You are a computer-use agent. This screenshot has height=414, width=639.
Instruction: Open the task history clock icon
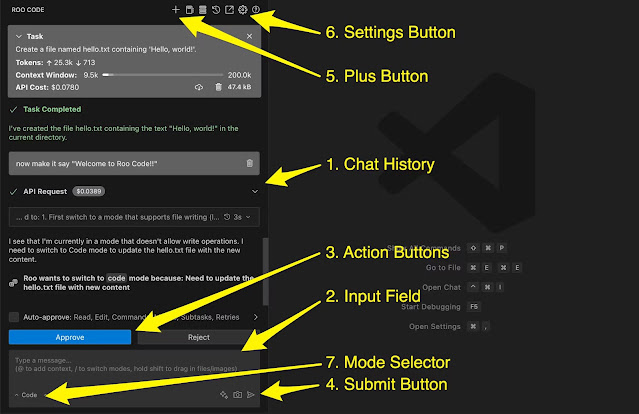216,9
